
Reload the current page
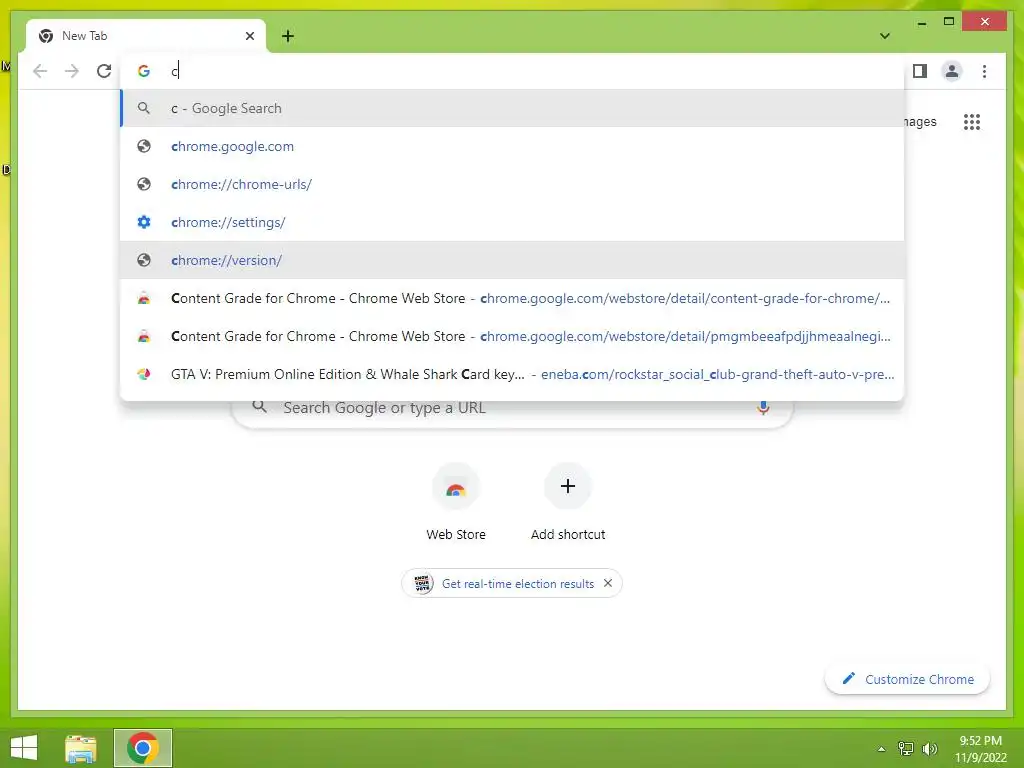click(x=104, y=71)
